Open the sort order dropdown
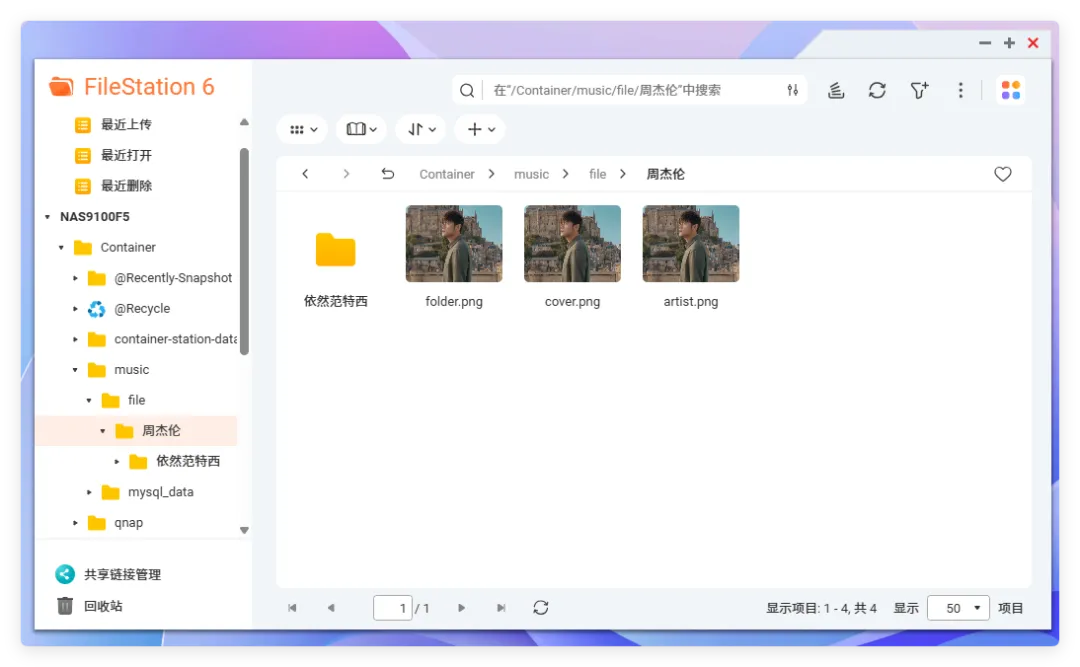Image resolution: width=1080 pixels, height=667 pixels. coord(422,130)
